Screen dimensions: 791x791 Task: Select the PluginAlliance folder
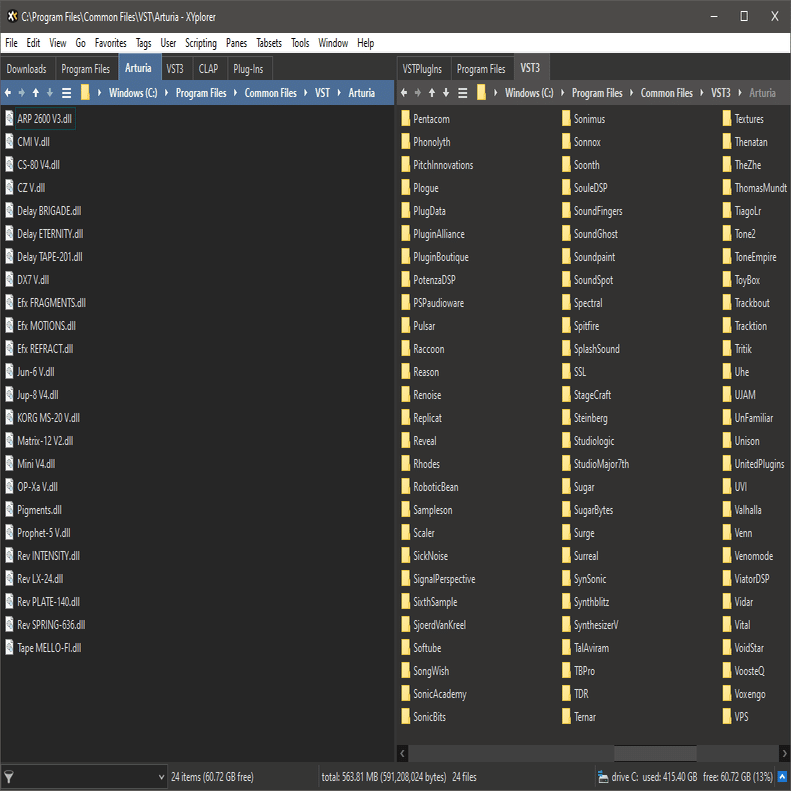click(438, 234)
